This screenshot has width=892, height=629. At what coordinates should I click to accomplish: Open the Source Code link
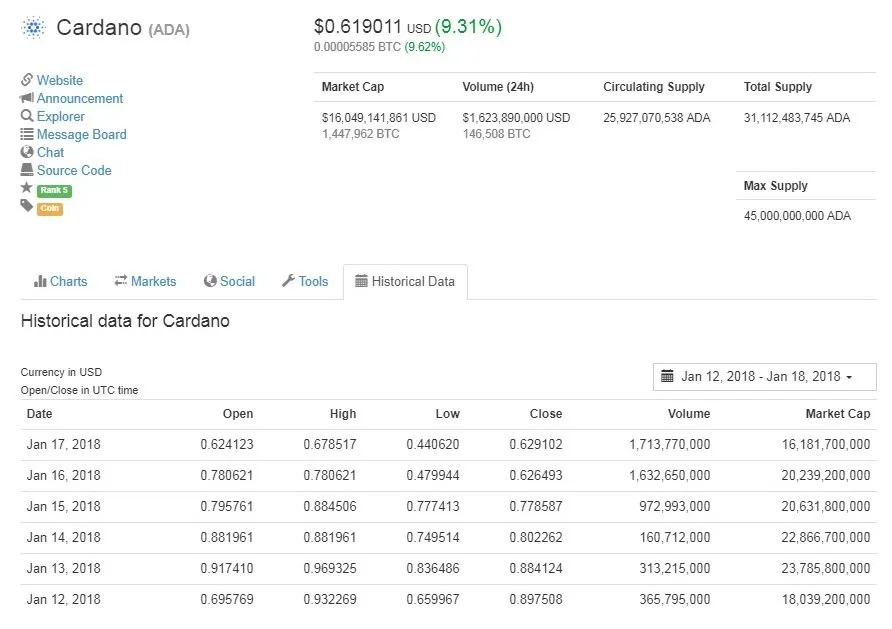[74, 171]
